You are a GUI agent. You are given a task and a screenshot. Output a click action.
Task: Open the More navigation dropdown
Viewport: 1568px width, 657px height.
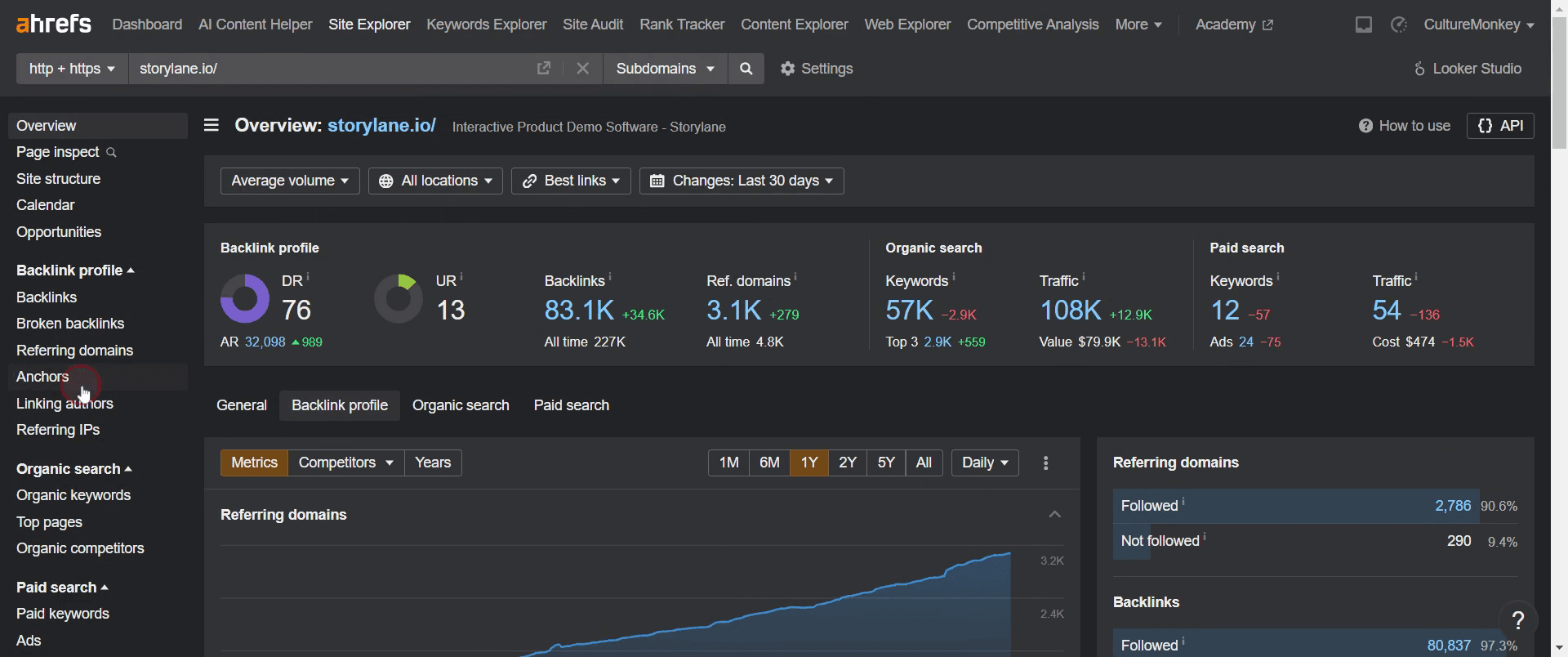point(1138,25)
